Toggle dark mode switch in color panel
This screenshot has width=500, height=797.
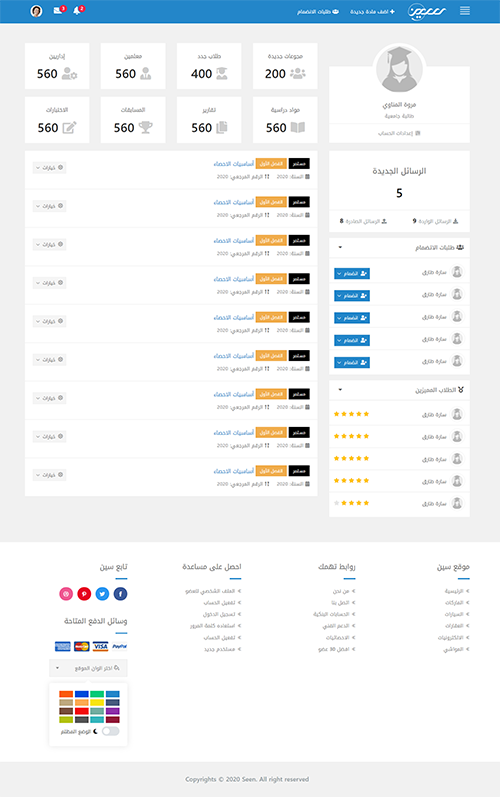pos(110,731)
